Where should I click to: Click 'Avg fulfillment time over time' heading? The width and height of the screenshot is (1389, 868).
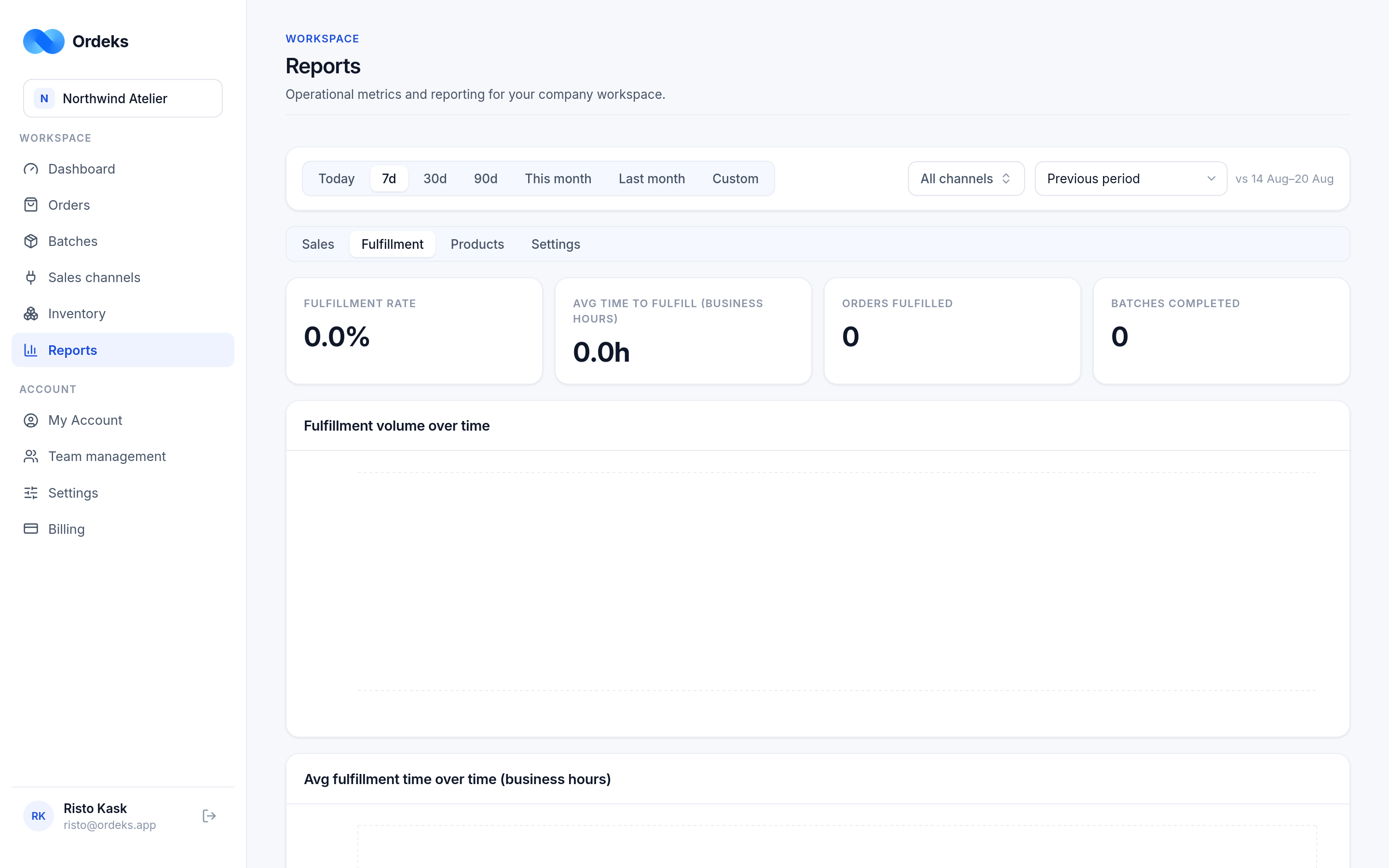pos(457,779)
